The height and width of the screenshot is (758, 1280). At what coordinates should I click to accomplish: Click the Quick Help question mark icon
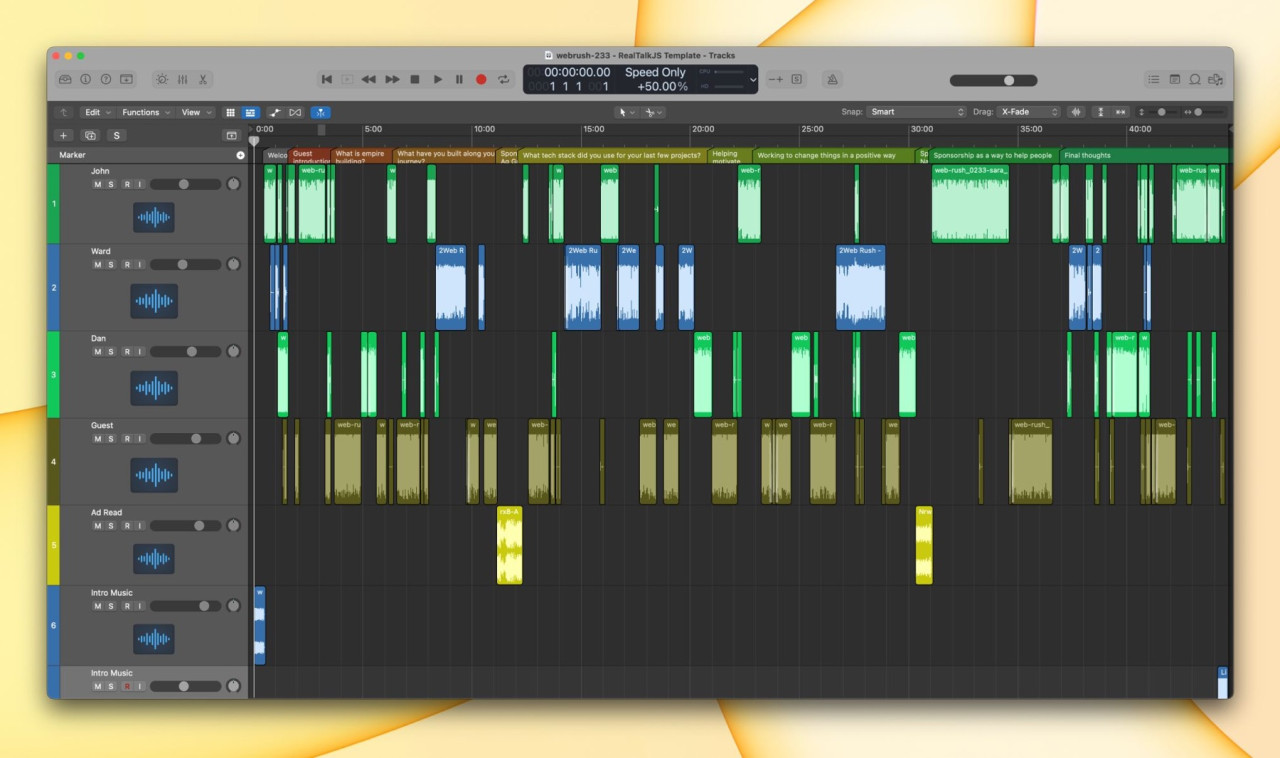(x=107, y=79)
